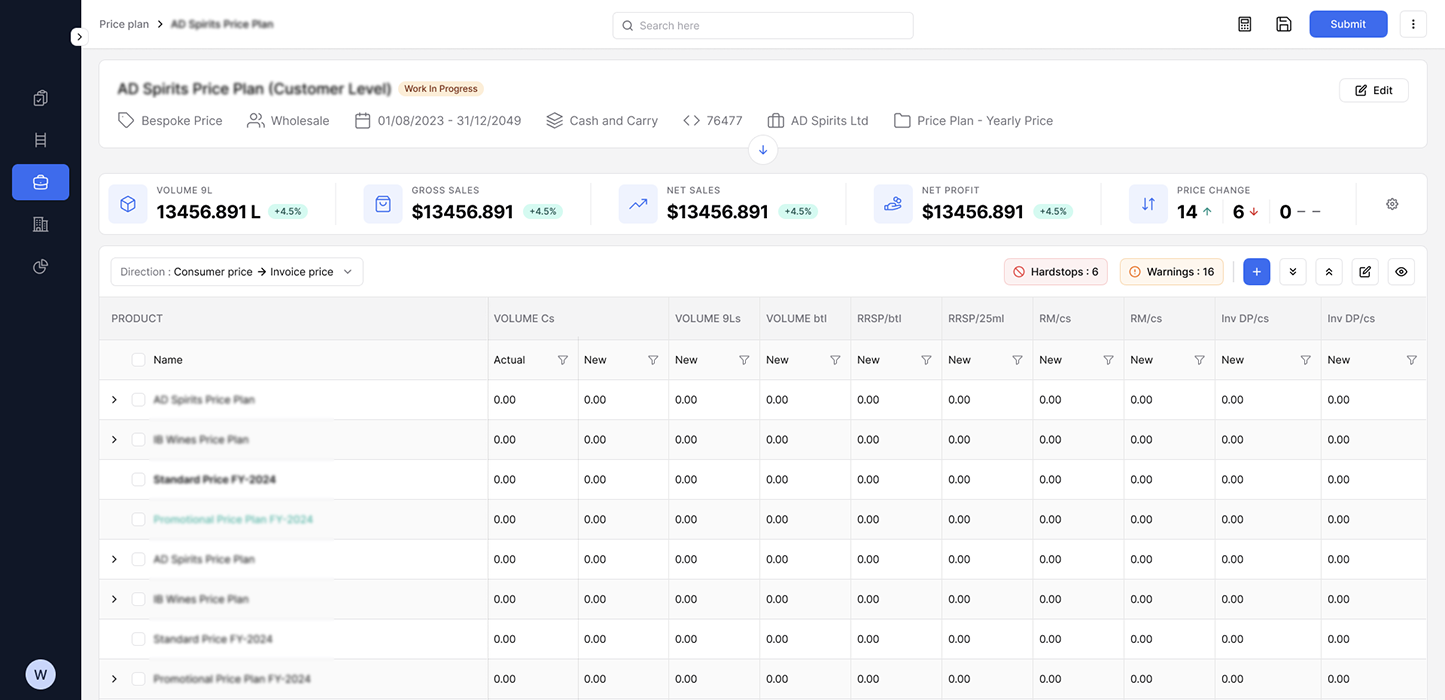
Task: Click the save disk icon
Action: pyautogui.click(x=1284, y=24)
